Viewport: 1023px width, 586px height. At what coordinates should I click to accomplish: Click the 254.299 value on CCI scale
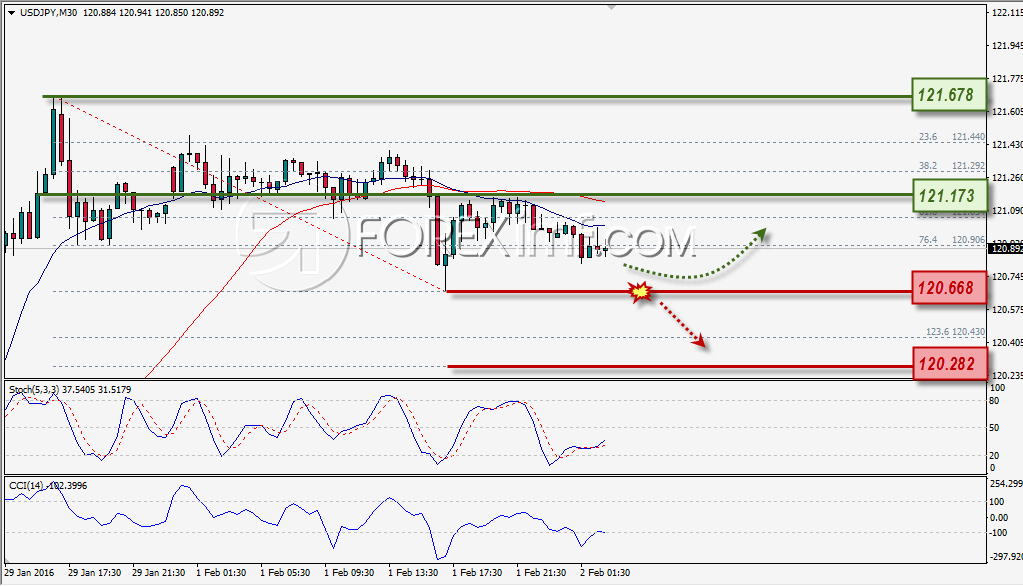pos(1006,484)
